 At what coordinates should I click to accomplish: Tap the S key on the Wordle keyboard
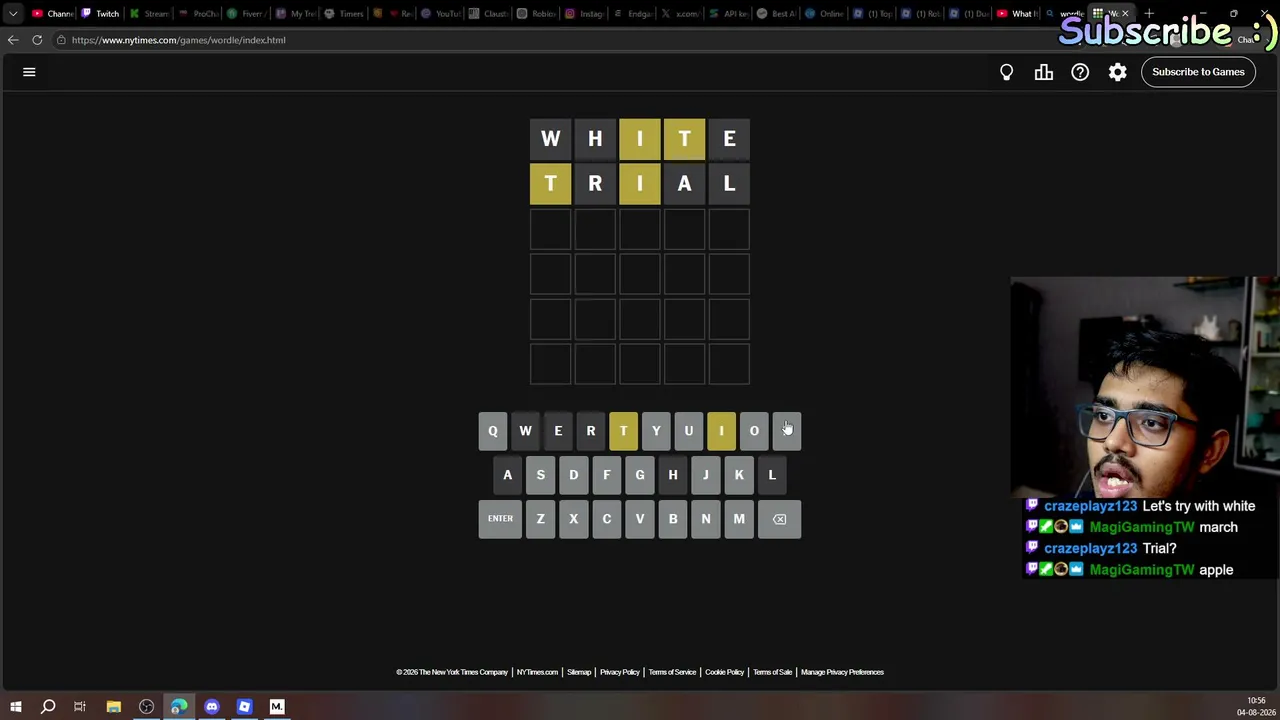coord(541,475)
